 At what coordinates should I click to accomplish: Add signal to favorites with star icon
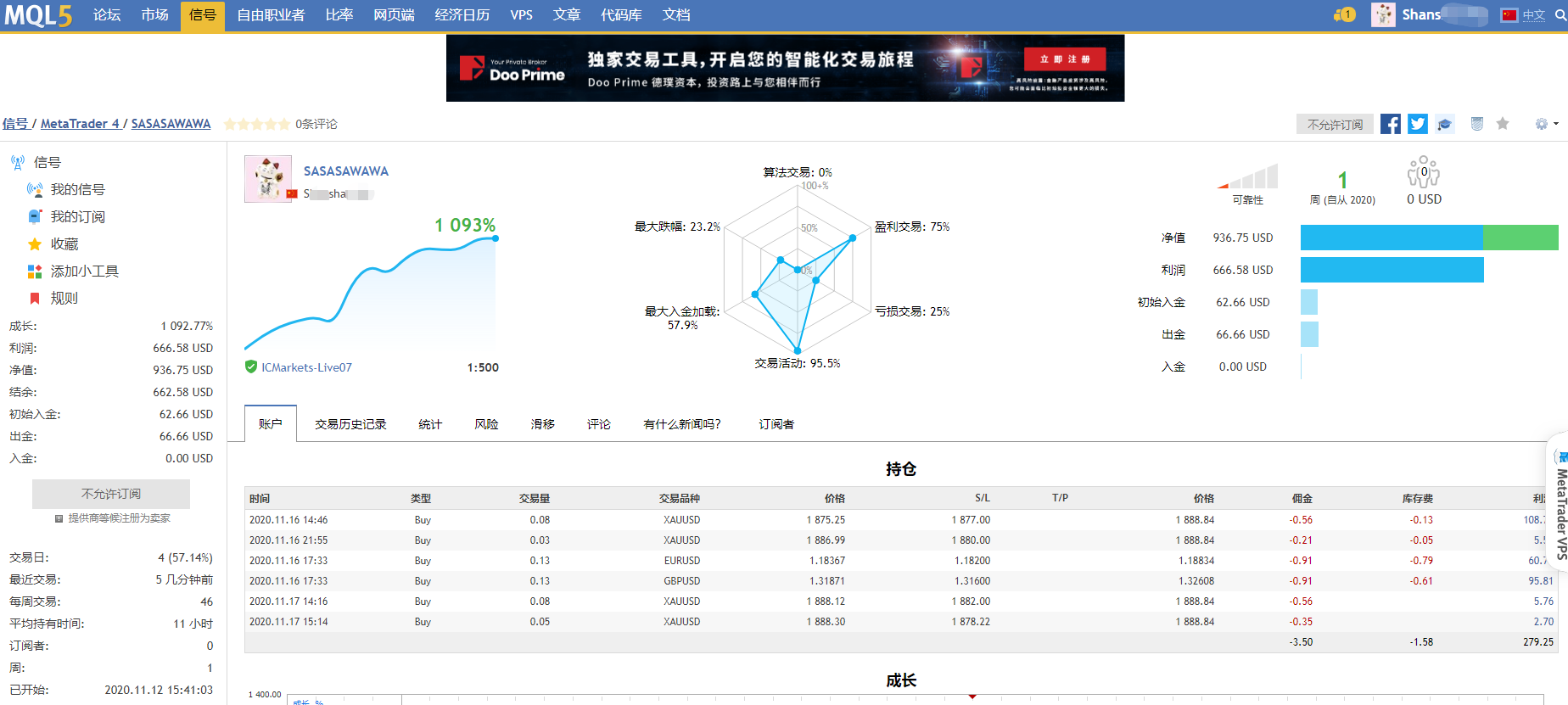click(1503, 124)
